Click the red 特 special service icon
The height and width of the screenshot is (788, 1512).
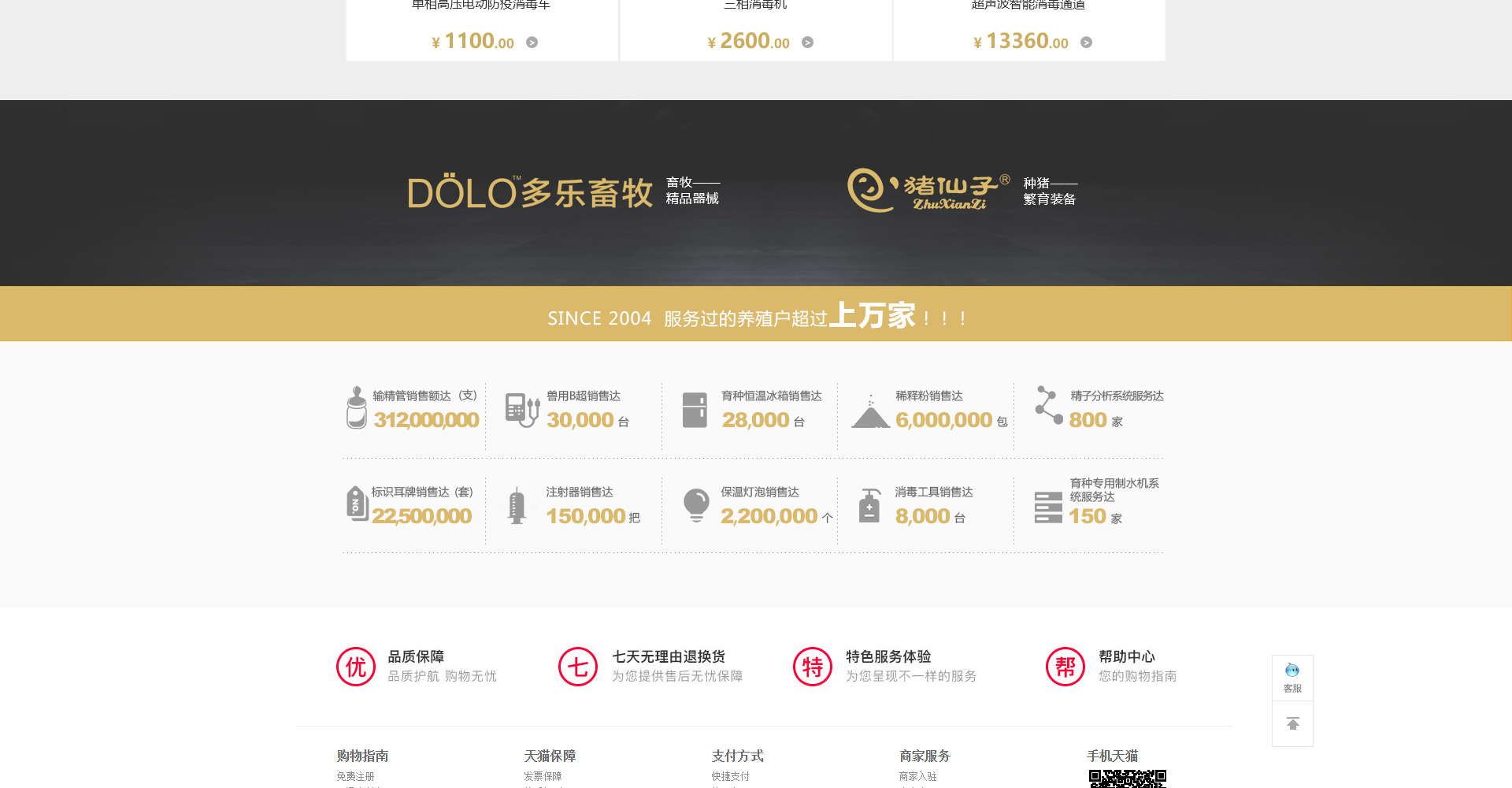[x=813, y=667]
